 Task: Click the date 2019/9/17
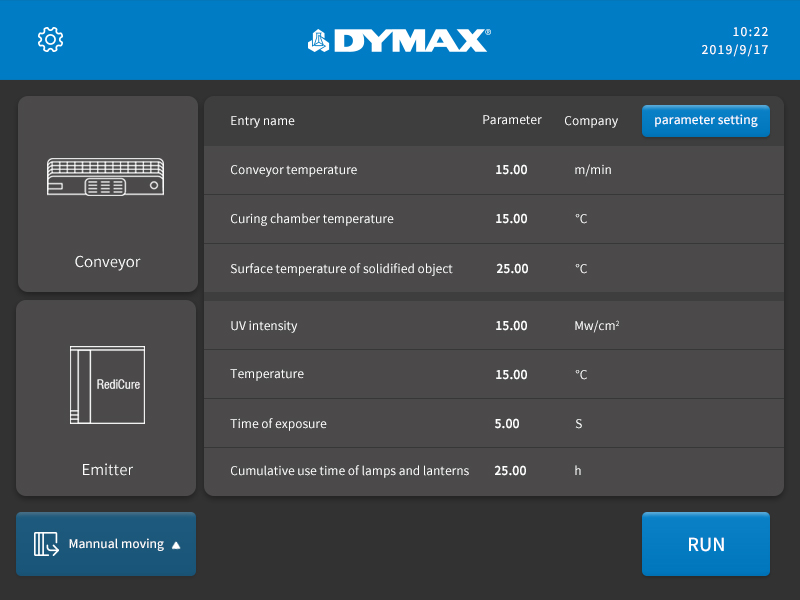pyautogui.click(x=735, y=49)
